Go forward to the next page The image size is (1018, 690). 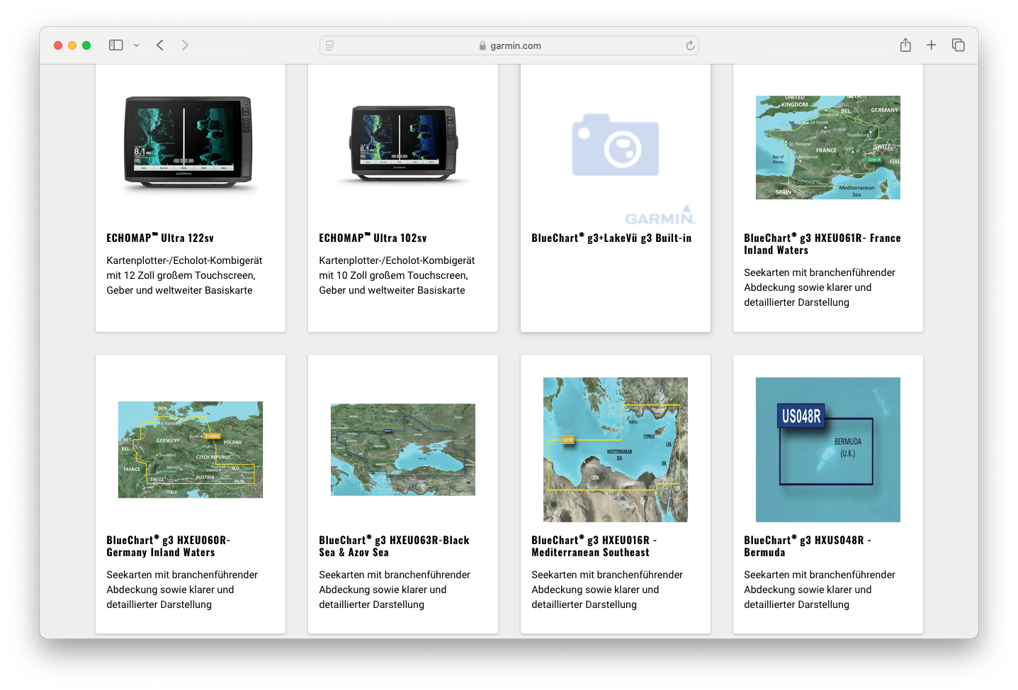pyautogui.click(x=185, y=45)
